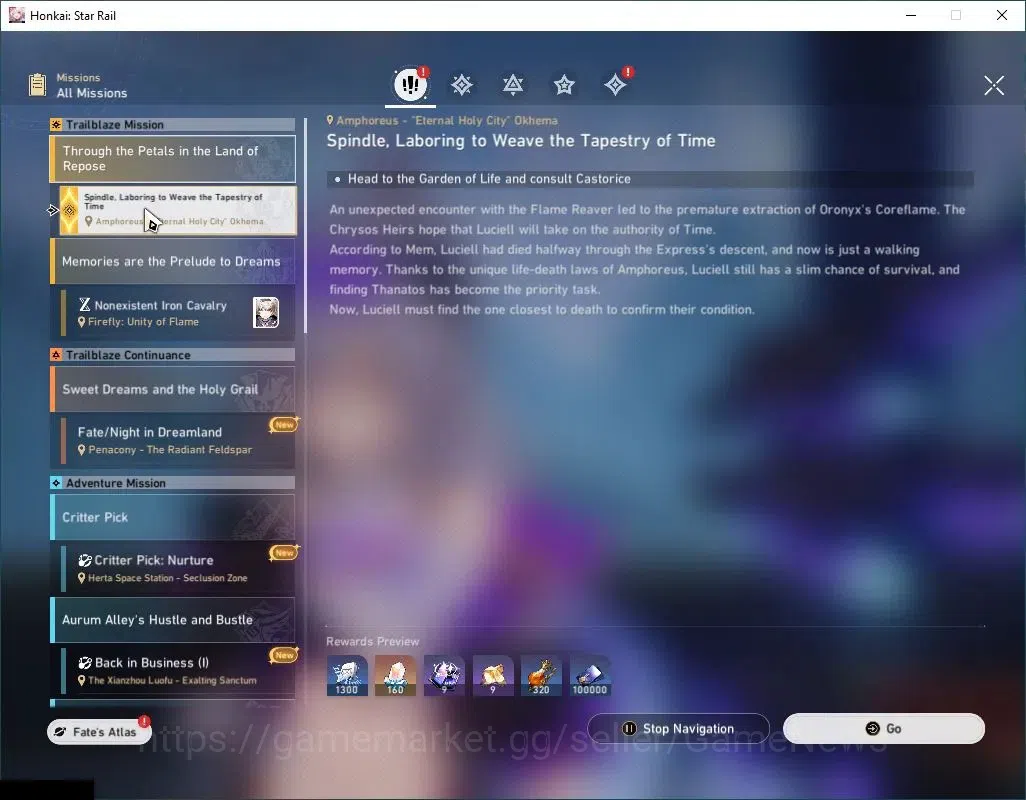Viewport: 1026px width, 800px height.
Task: Expand Sweet Dreams and the Holy Grail
Action: [173, 389]
